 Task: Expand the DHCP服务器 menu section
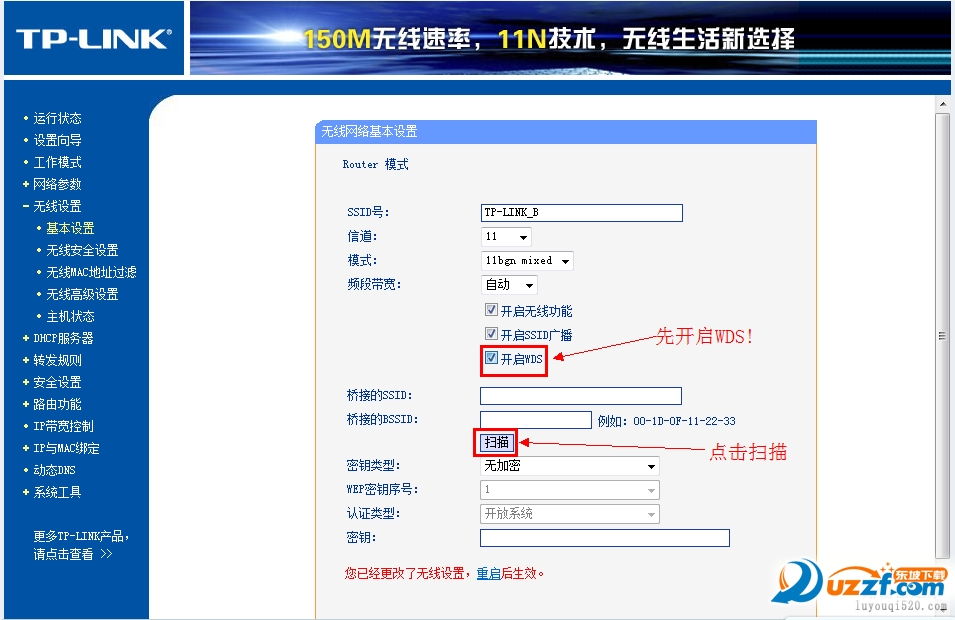coord(63,338)
